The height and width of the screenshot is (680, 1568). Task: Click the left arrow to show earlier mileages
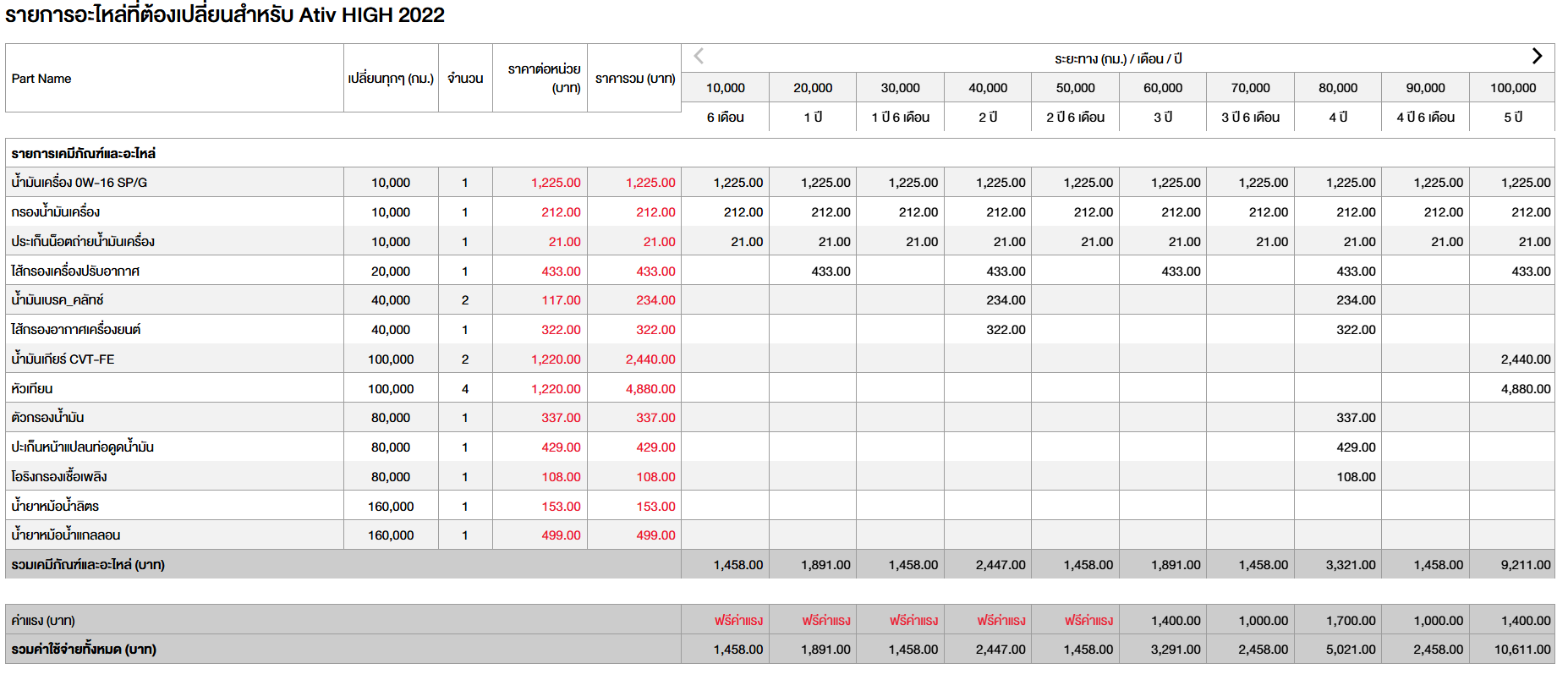click(699, 57)
